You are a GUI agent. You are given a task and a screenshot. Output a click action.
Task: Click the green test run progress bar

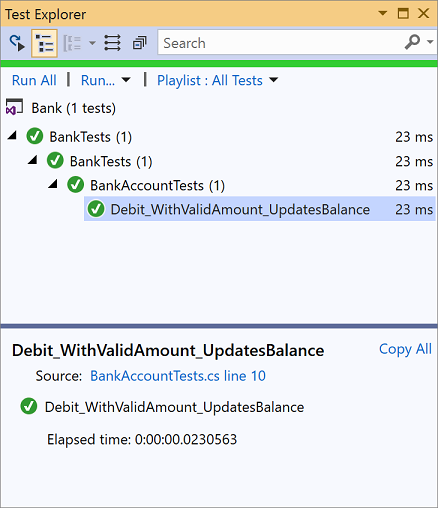[x=219, y=64]
